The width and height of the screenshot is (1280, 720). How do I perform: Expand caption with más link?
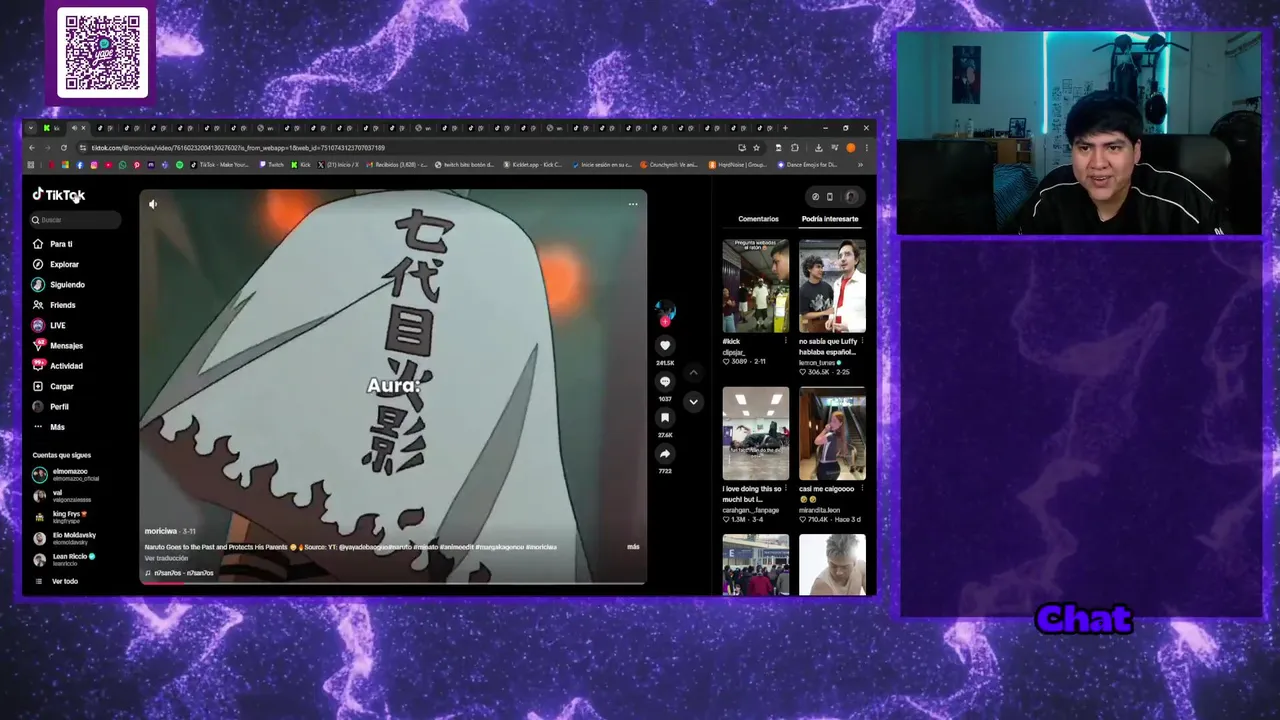pos(633,547)
